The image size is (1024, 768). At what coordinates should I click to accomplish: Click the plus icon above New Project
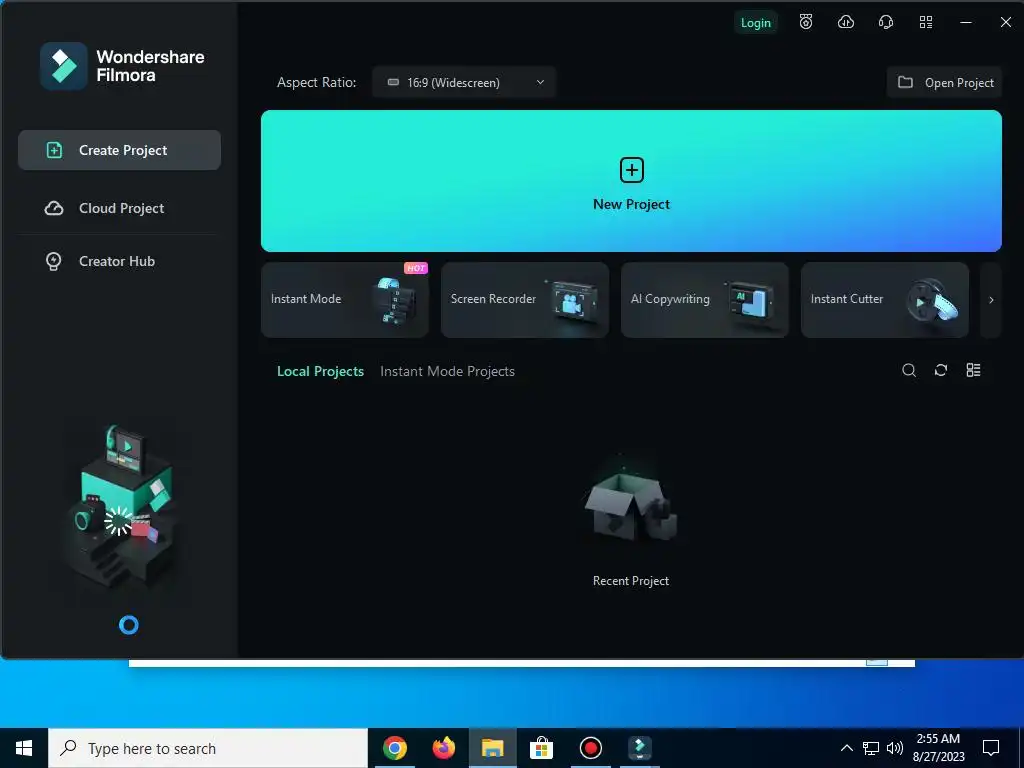[x=632, y=170]
